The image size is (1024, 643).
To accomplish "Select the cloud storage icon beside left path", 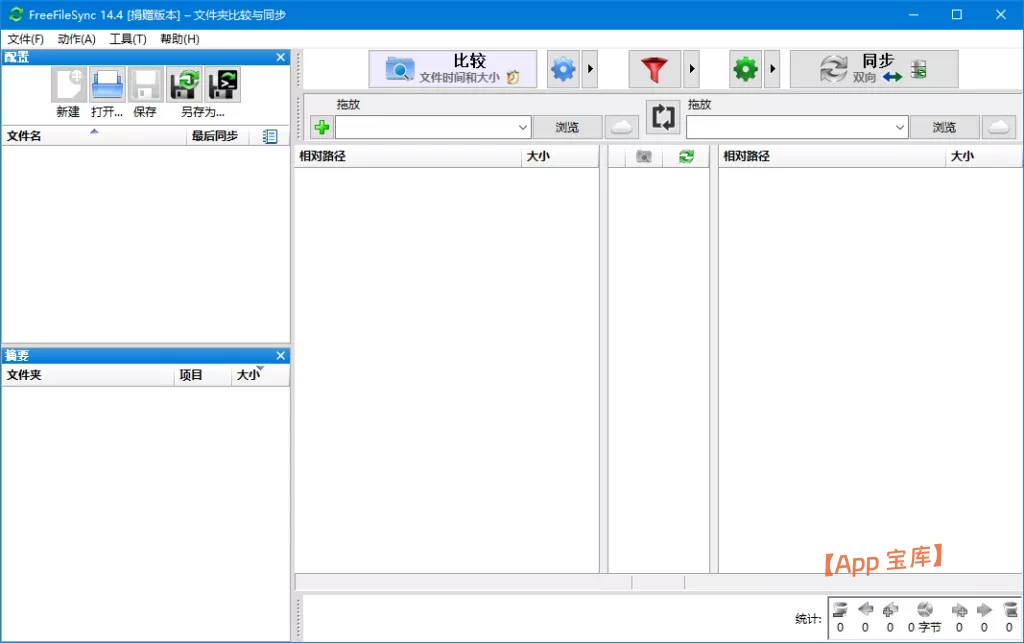I will [x=622, y=127].
